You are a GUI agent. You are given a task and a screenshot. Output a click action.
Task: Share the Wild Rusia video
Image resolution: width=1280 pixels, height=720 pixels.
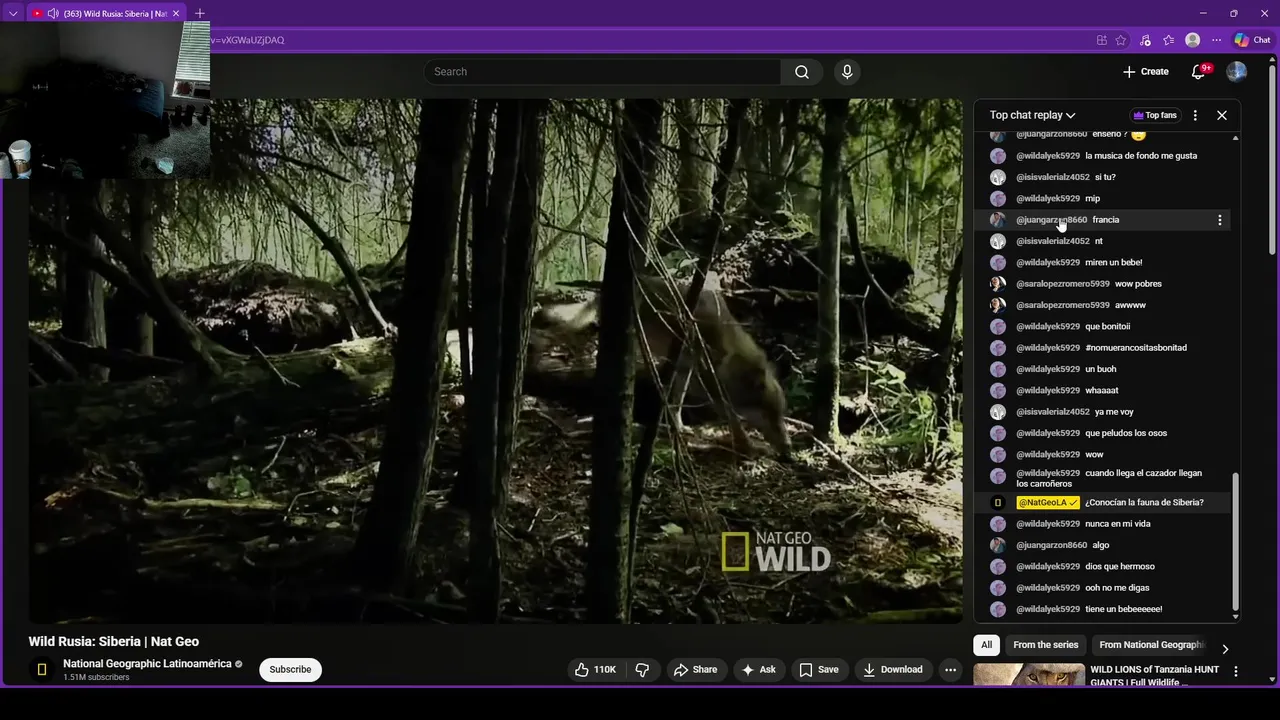pos(695,670)
